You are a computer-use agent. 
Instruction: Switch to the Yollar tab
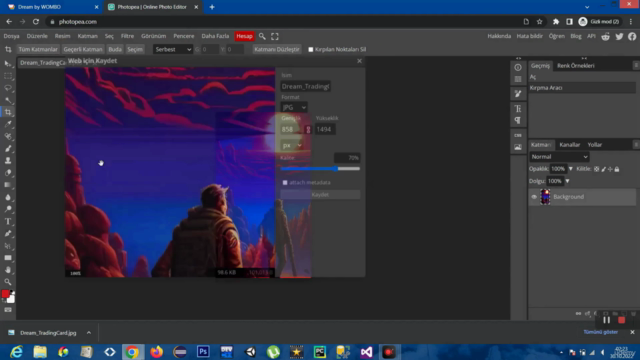(595, 144)
